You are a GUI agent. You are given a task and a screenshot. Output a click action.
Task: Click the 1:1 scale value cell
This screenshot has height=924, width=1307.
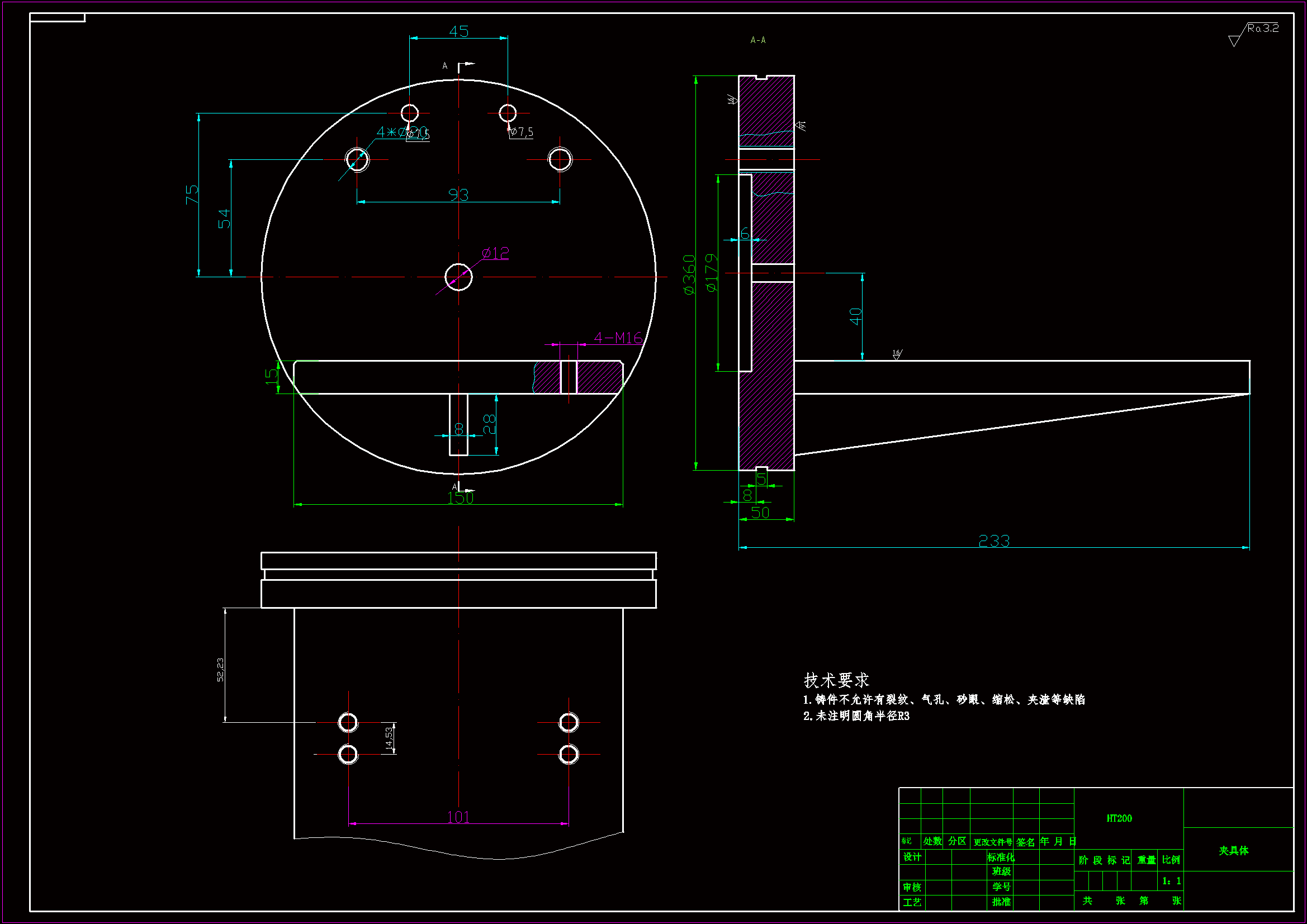pos(1172,882)
